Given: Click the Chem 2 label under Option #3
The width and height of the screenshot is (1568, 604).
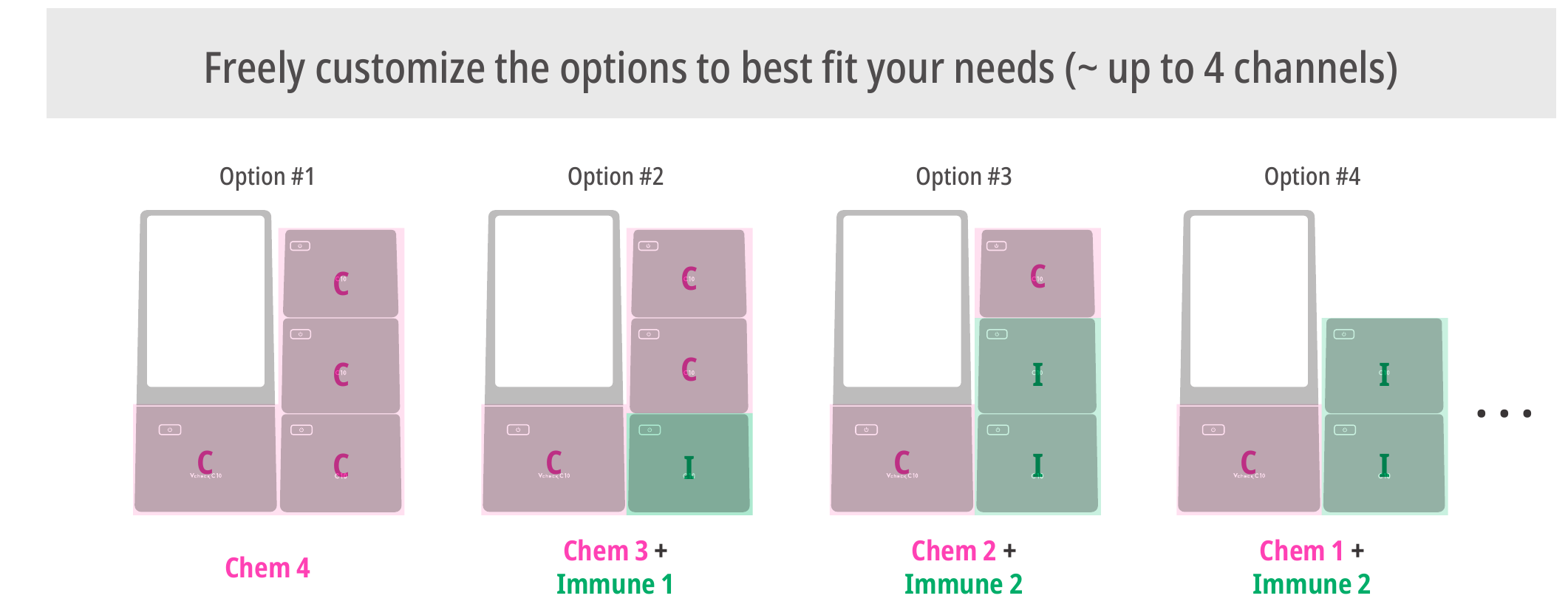Looking at the screenshot, I should pos(953,551).
